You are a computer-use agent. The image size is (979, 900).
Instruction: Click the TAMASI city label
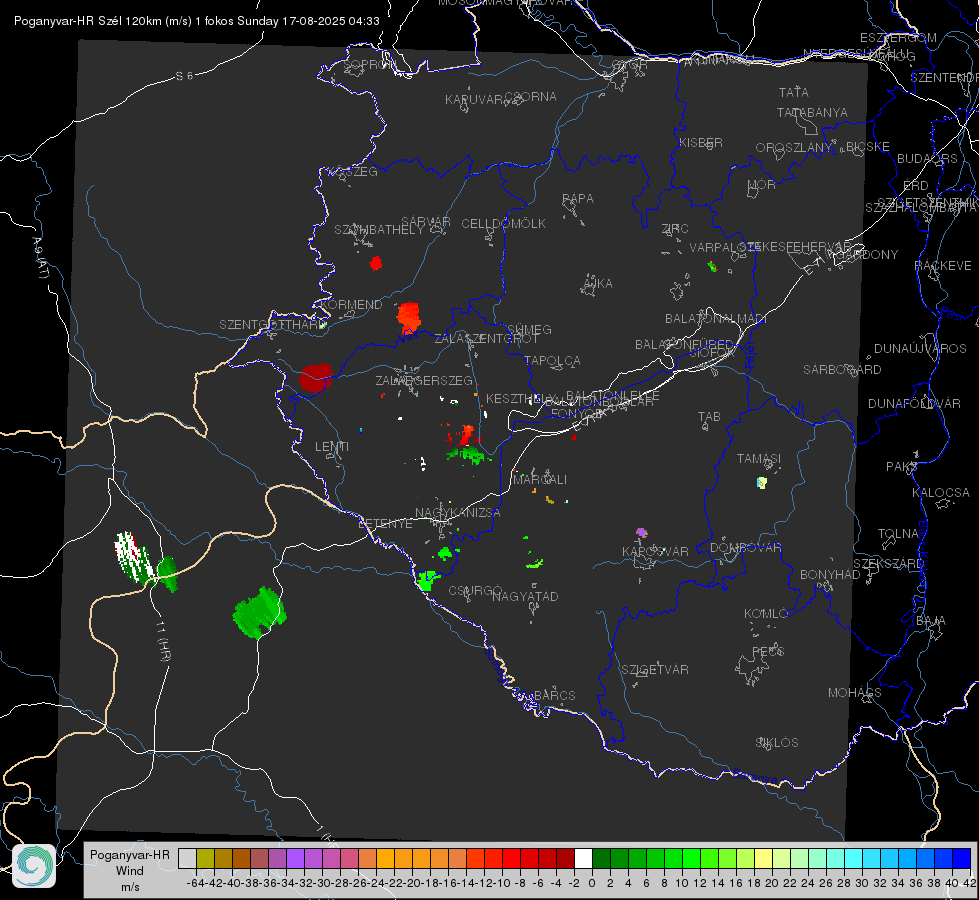[759, 459]
